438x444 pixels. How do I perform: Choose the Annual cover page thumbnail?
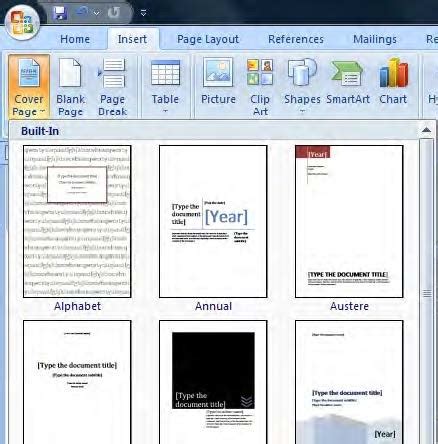pyautogui.click(x=213, y=221)
